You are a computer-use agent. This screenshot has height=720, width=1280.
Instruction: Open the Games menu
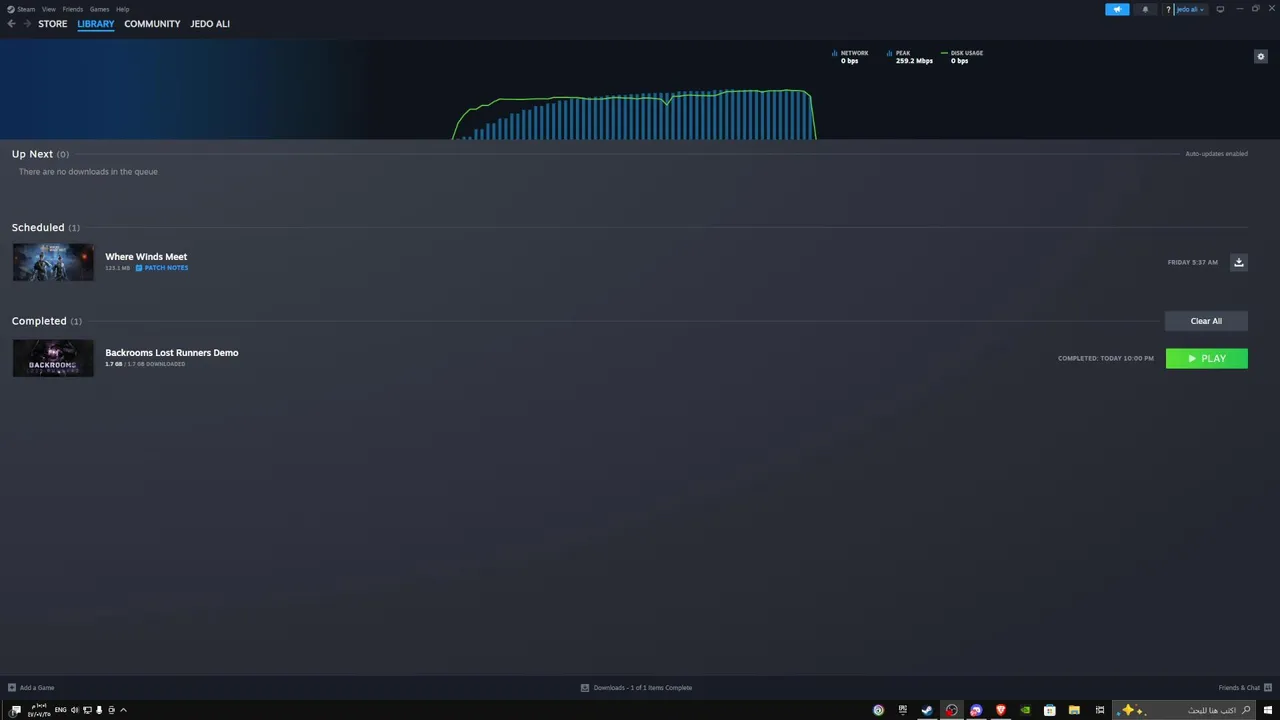click(x=99, y=9)
